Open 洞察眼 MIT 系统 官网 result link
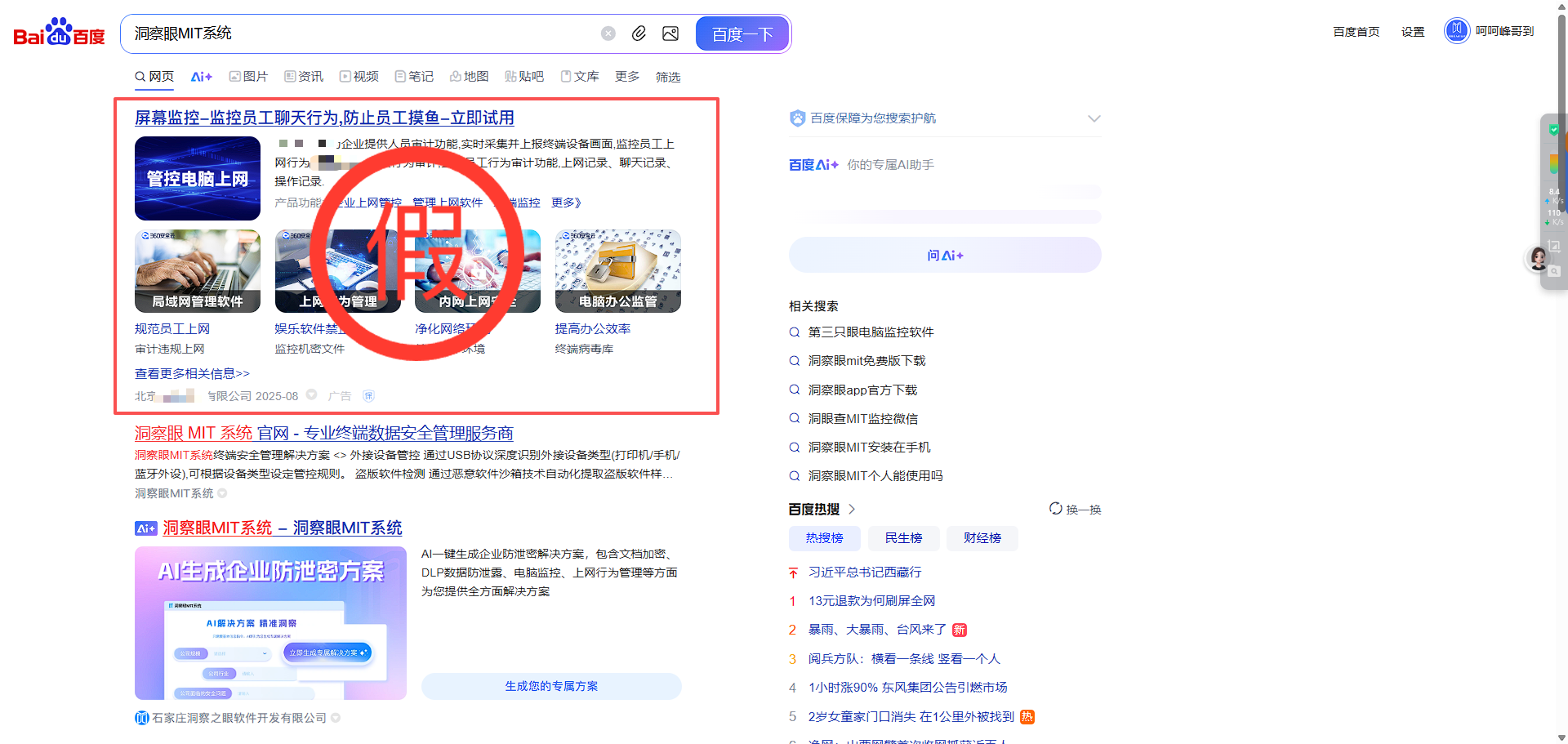Screen dimensions: 1568x744 click(323, 433)
